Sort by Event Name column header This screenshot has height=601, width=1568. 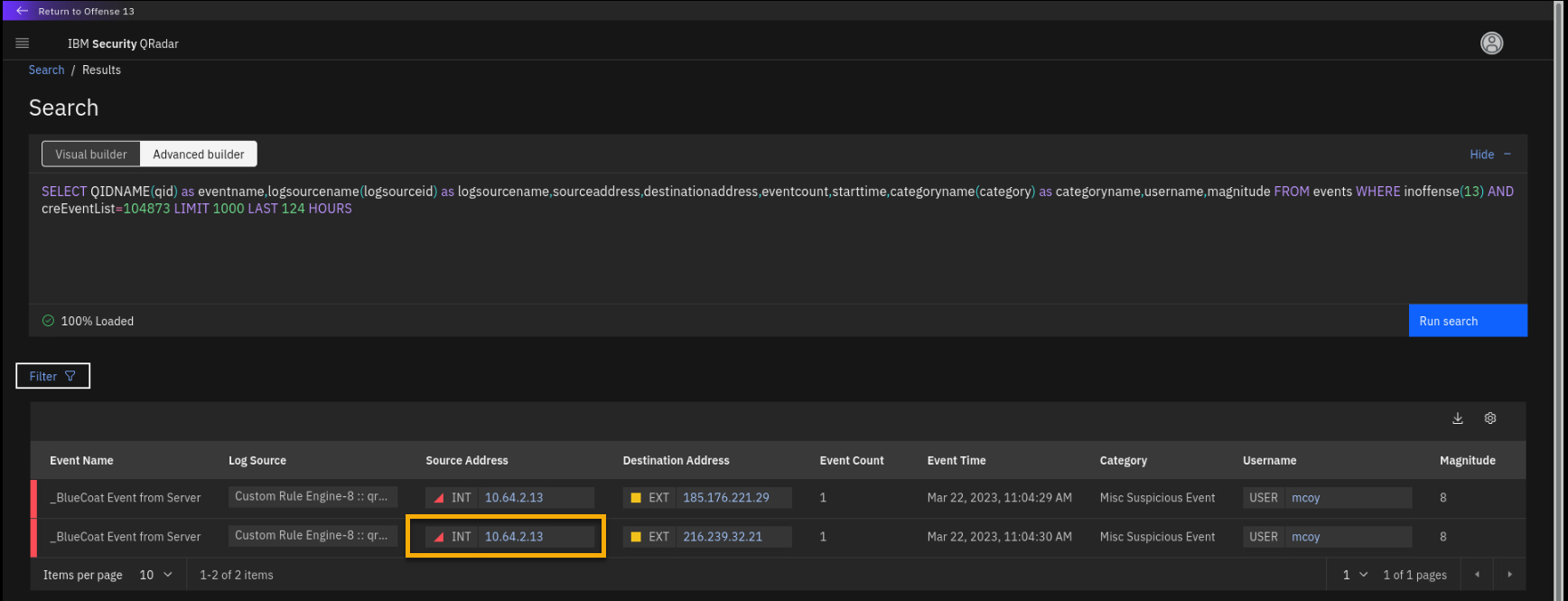click(81, 460)
